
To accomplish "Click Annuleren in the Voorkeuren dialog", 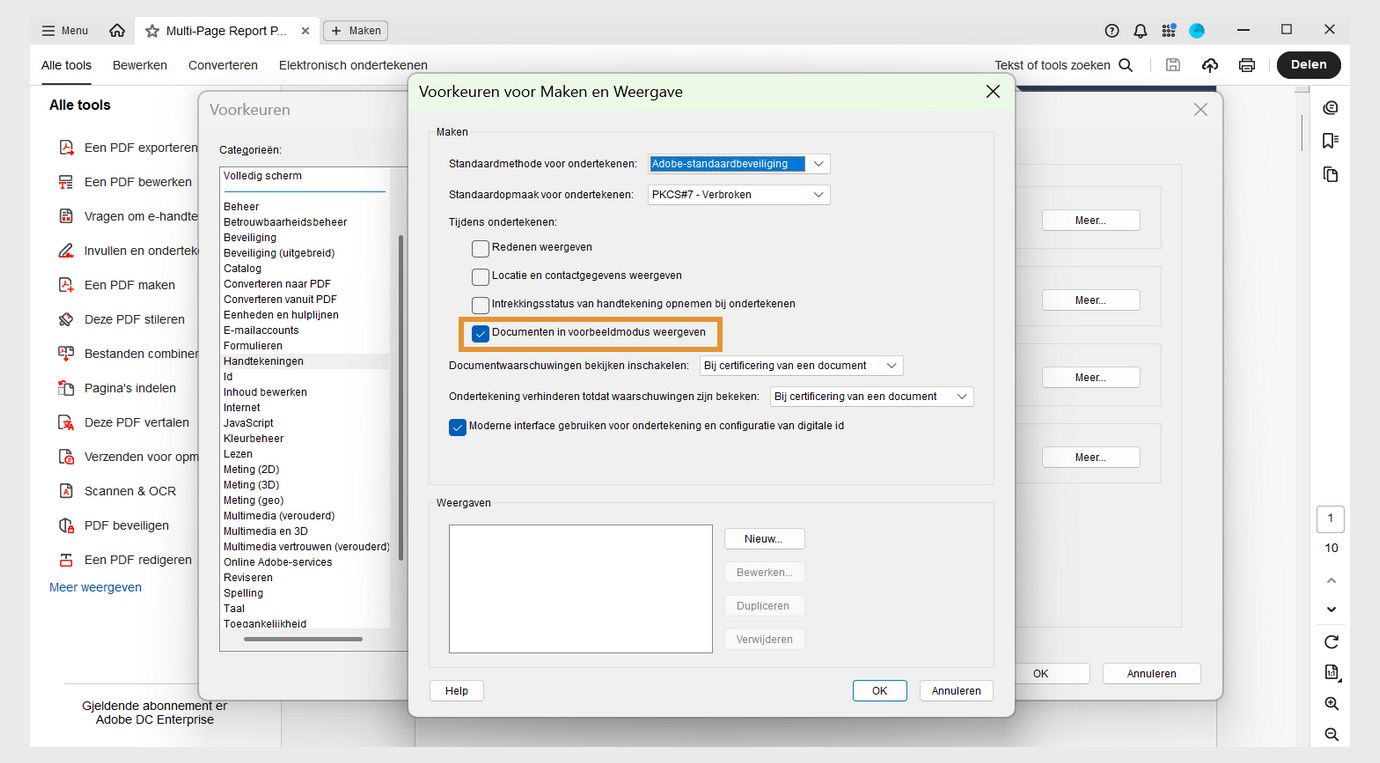I will tap(1152, 674).
